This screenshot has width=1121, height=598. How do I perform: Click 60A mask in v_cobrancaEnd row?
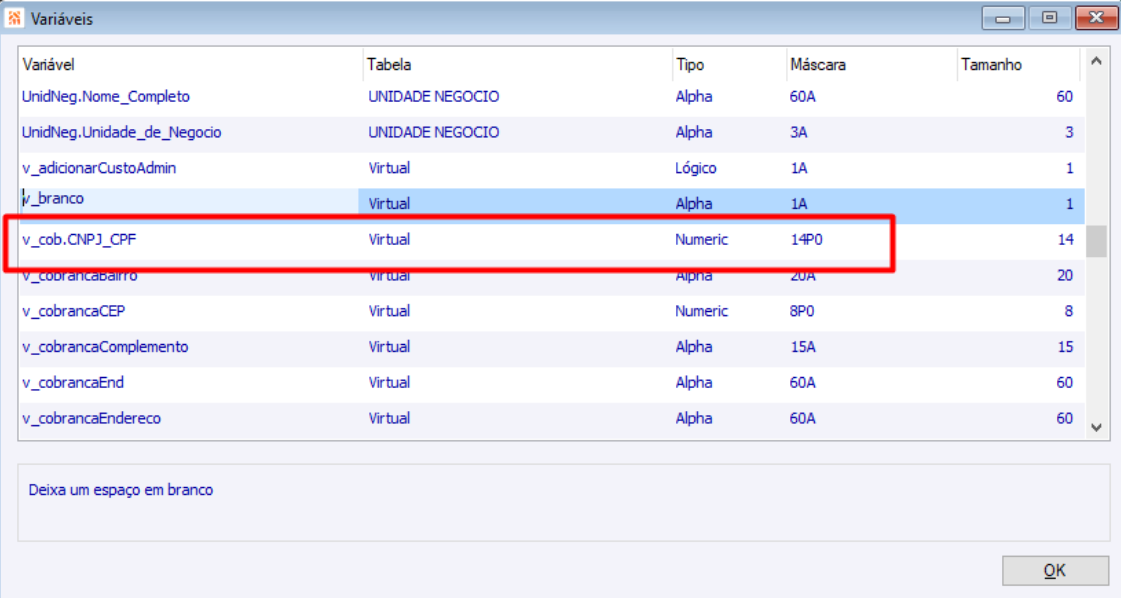pyautogui.click(x=803, y=383)
